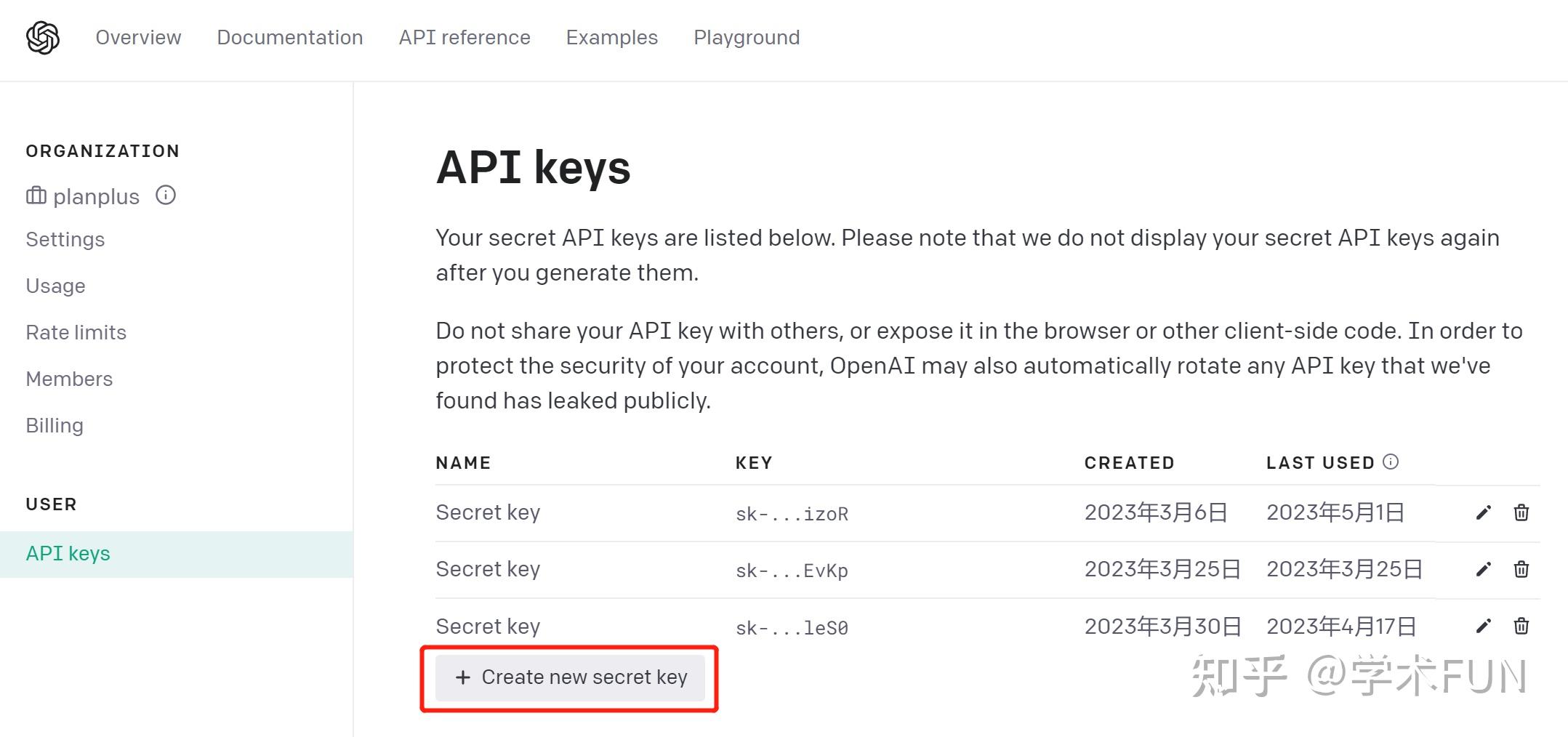Open the Billing section

click(55, 425)
